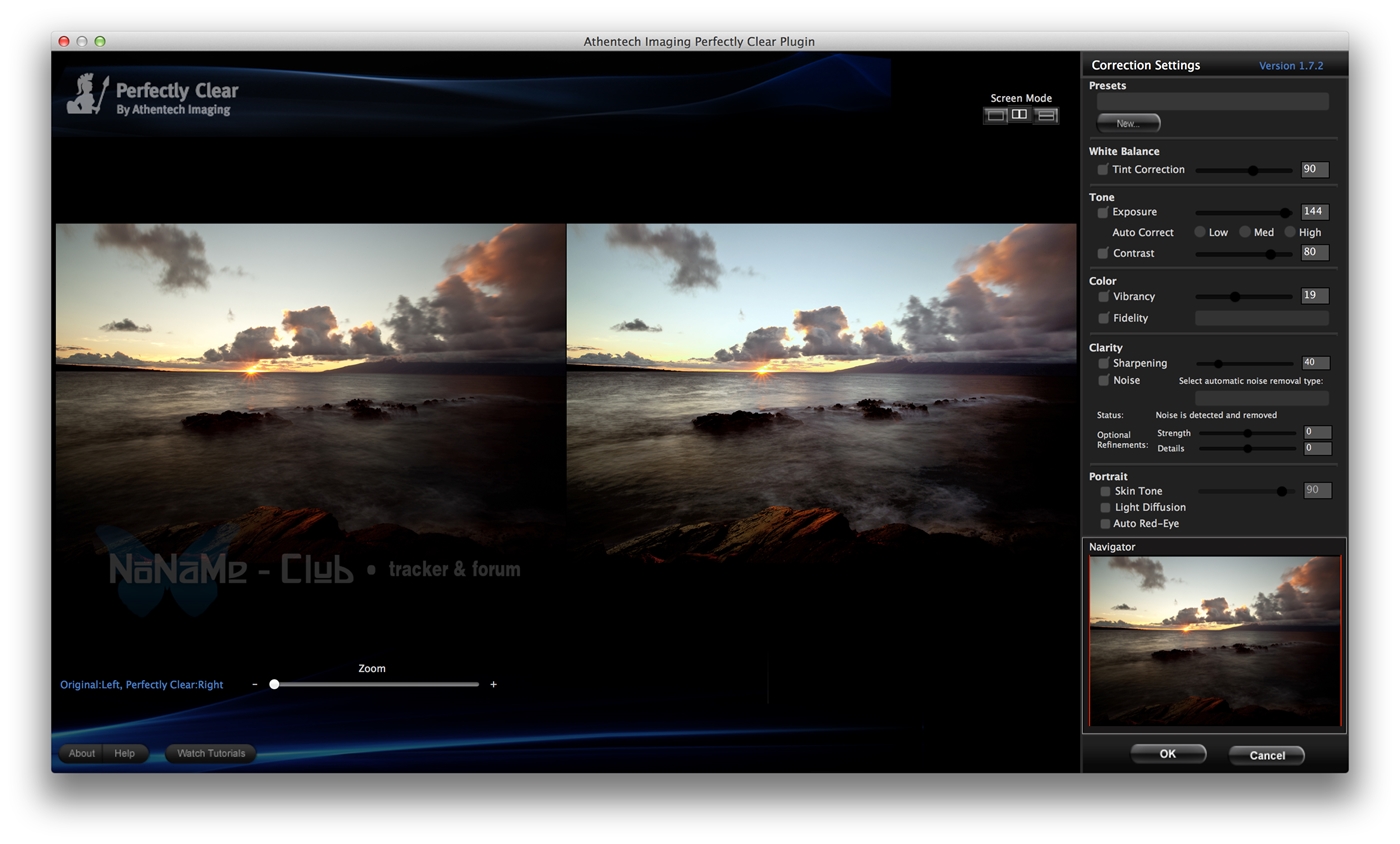The width and height of the screenshot is (1400, 844).
Task: Click the Cancel button
Action: (1266, 755)
